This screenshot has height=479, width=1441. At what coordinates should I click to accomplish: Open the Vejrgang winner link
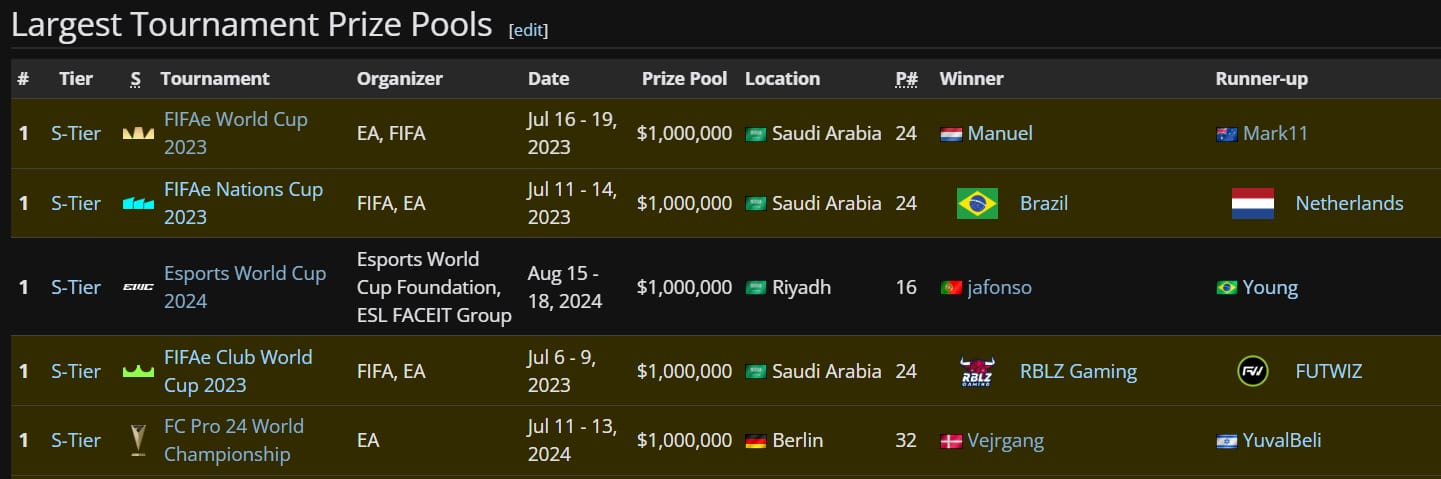(x=1007, y=440)
